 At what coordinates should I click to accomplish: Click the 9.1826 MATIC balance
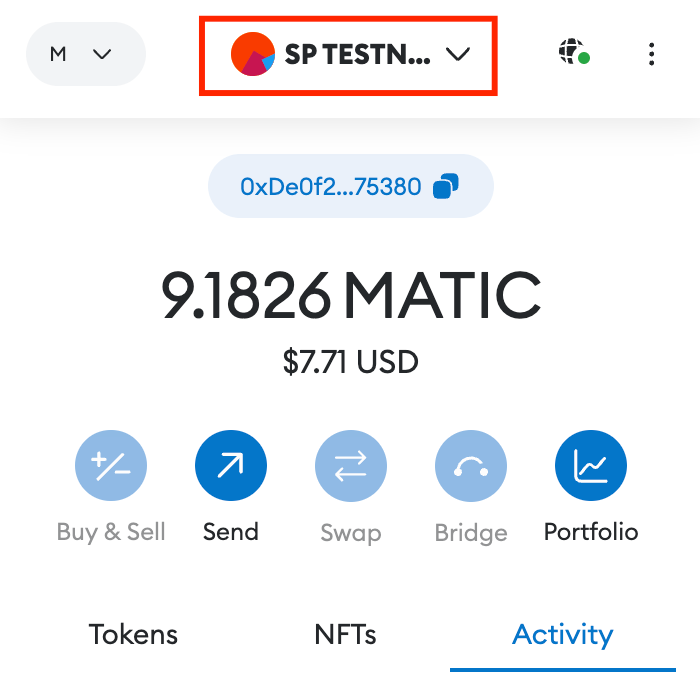(x=351, y=296)
